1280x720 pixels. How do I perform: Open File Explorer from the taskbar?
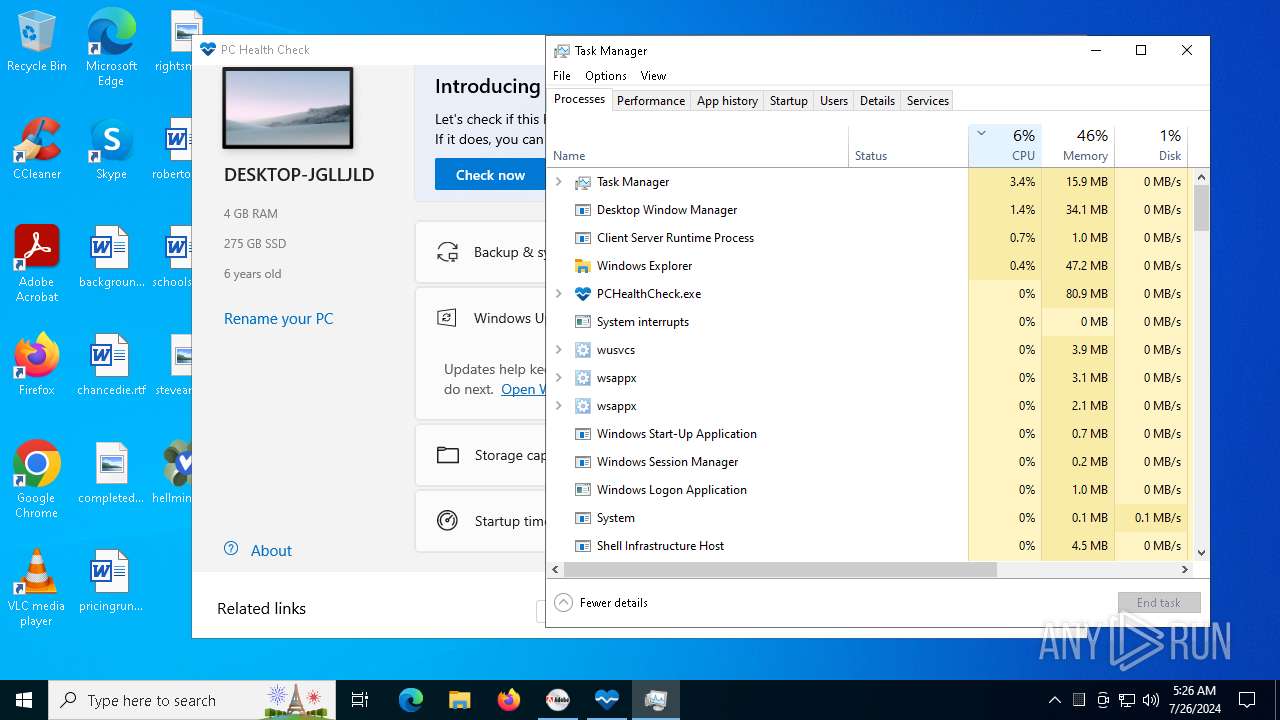pos(459,700)
